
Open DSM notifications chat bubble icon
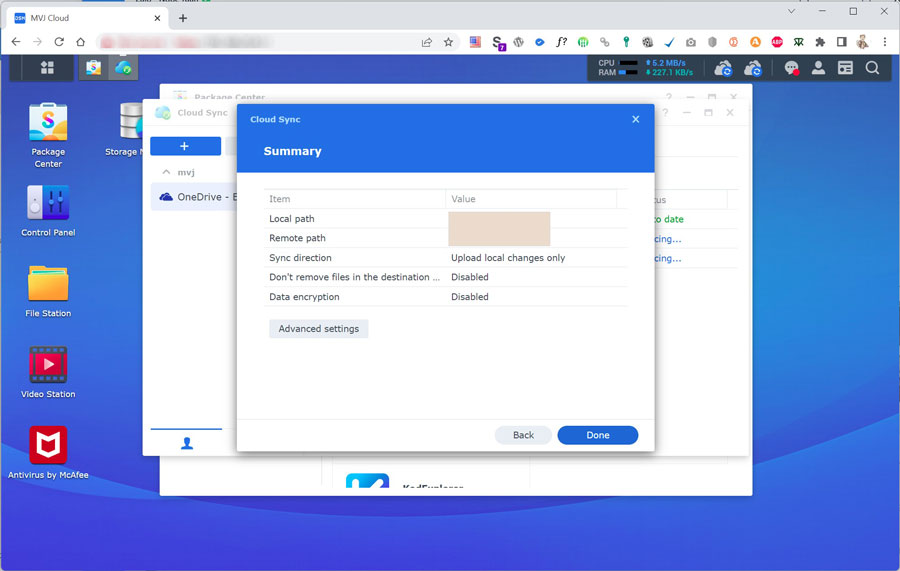(791, 68)
